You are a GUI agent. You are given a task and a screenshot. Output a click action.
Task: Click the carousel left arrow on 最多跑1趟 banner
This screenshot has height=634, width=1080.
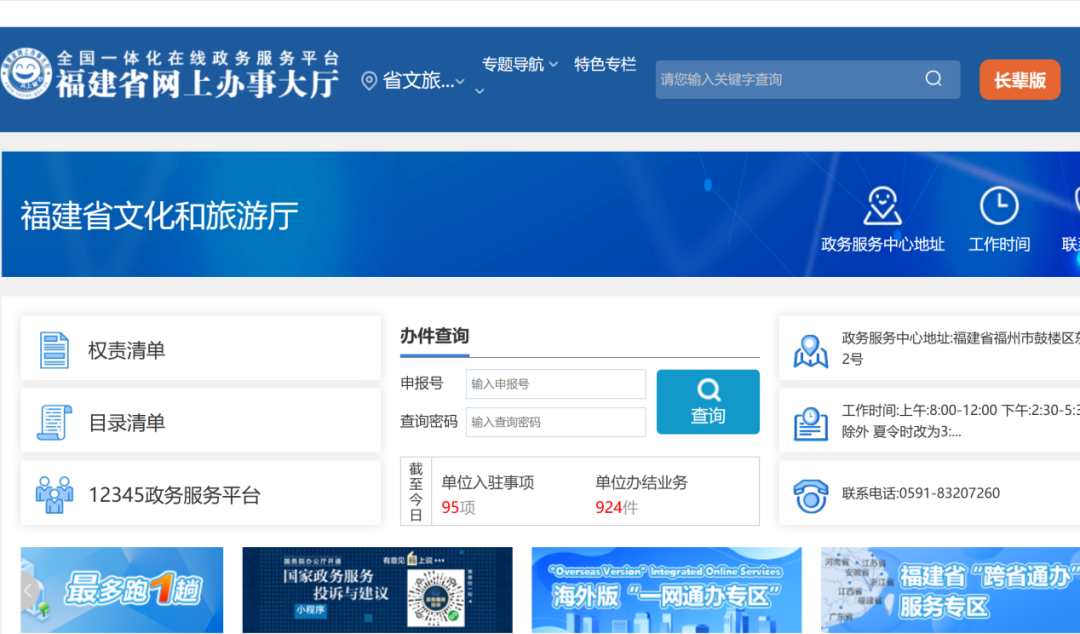(x=28, y=590)
